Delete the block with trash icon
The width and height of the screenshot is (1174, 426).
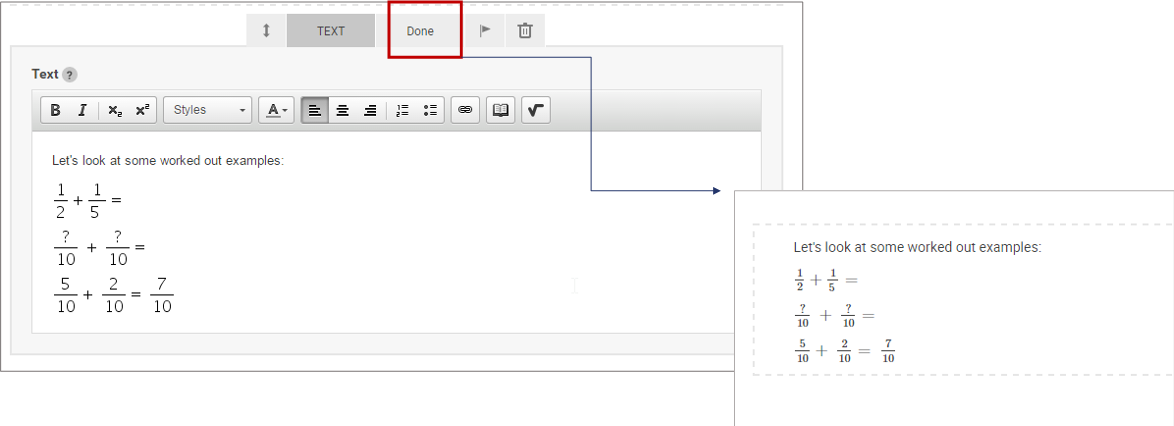(x=525, y=31)
